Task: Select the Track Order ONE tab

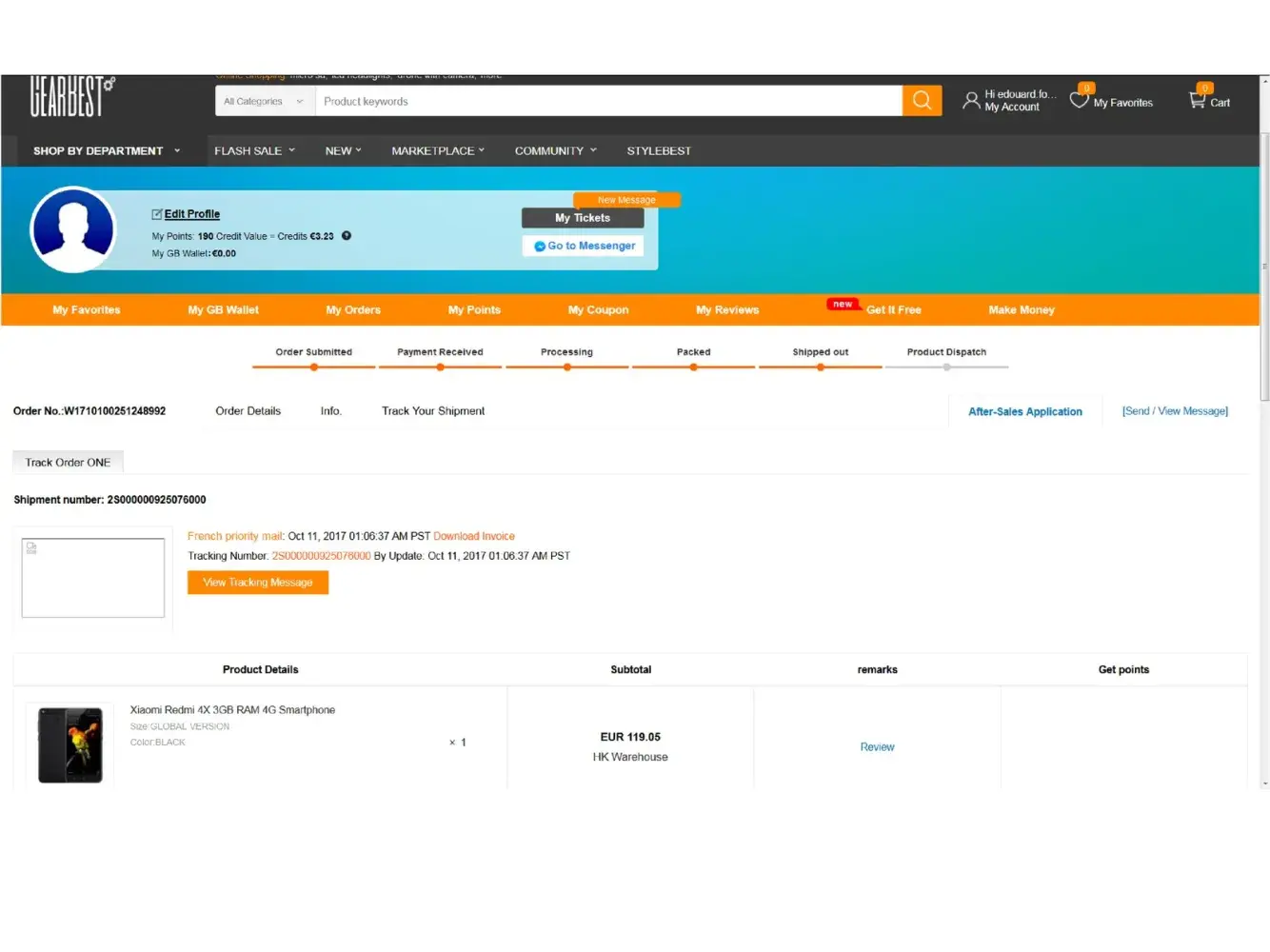Action: 68,463
